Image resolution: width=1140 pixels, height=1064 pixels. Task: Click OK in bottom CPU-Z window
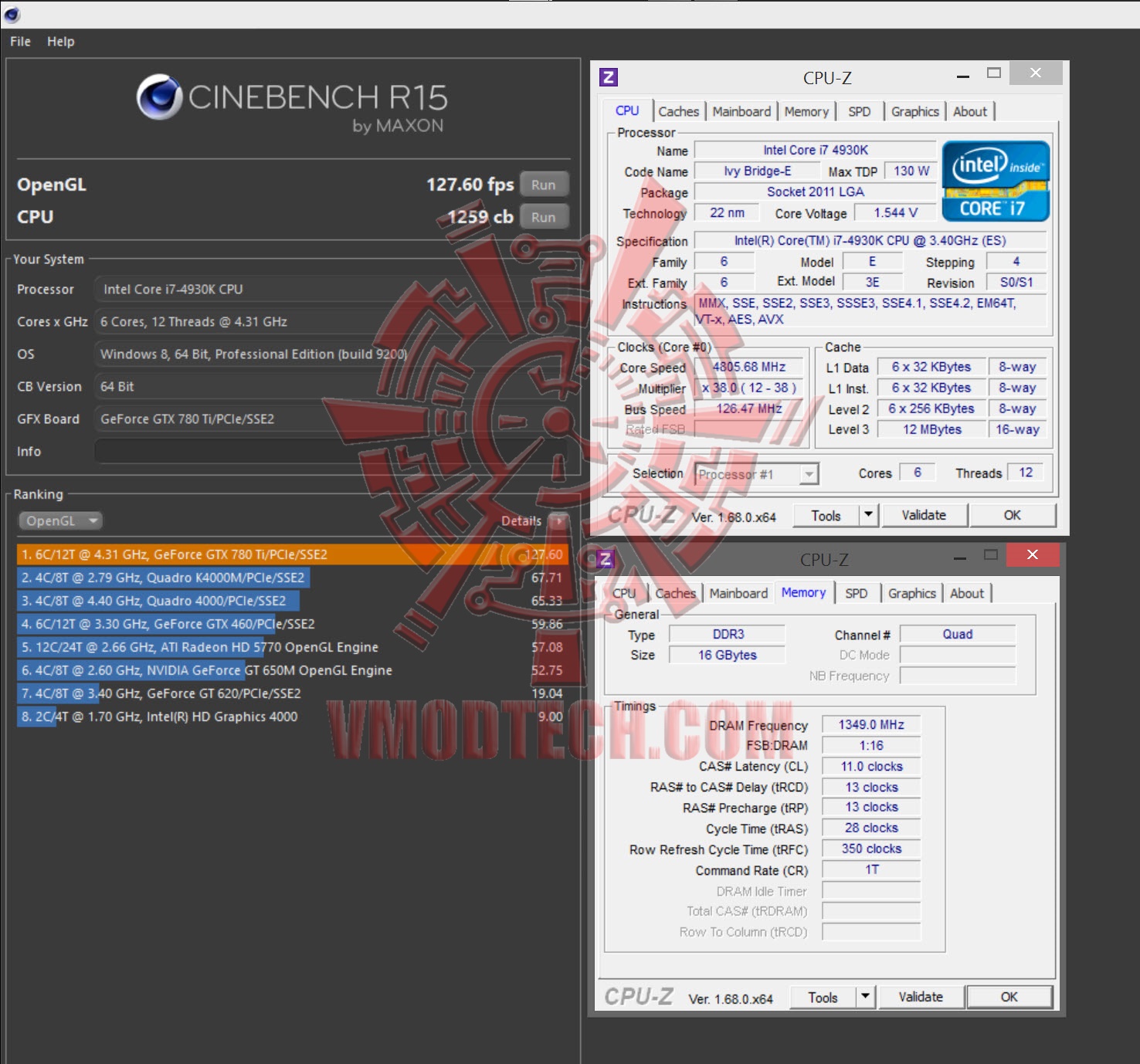click(x=1009, y=998)
